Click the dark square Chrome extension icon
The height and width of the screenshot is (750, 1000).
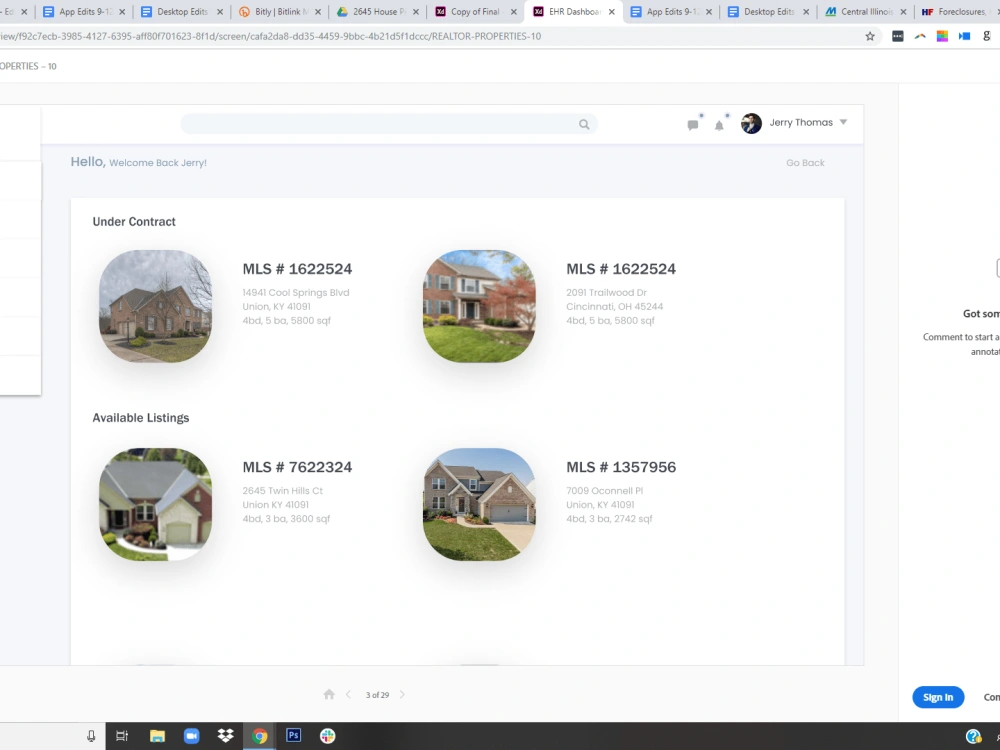tap(897, 36)
